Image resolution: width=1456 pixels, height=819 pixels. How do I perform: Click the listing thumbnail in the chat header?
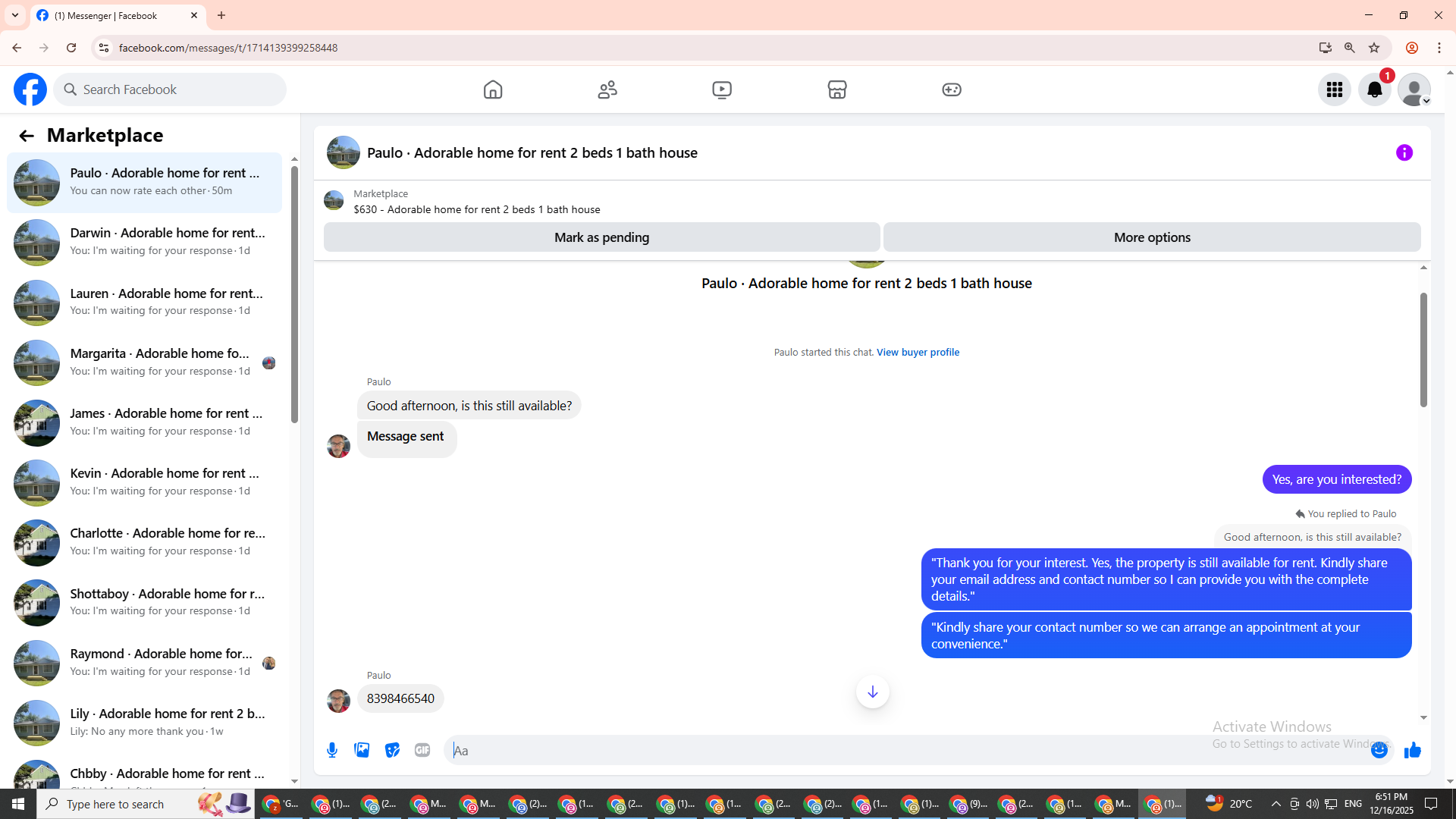pos(343,152)
